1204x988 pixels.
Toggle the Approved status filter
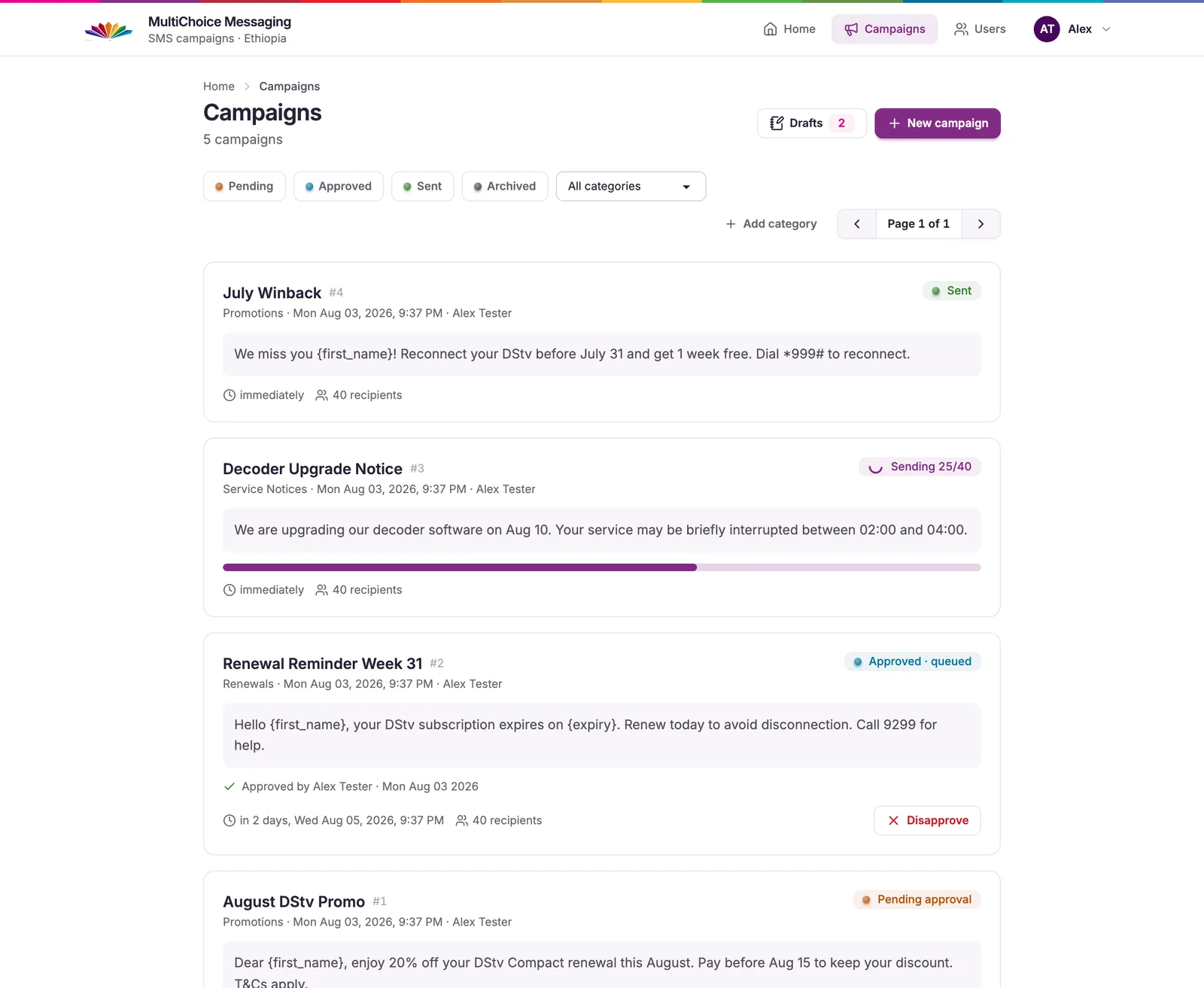tap(338, 187)
